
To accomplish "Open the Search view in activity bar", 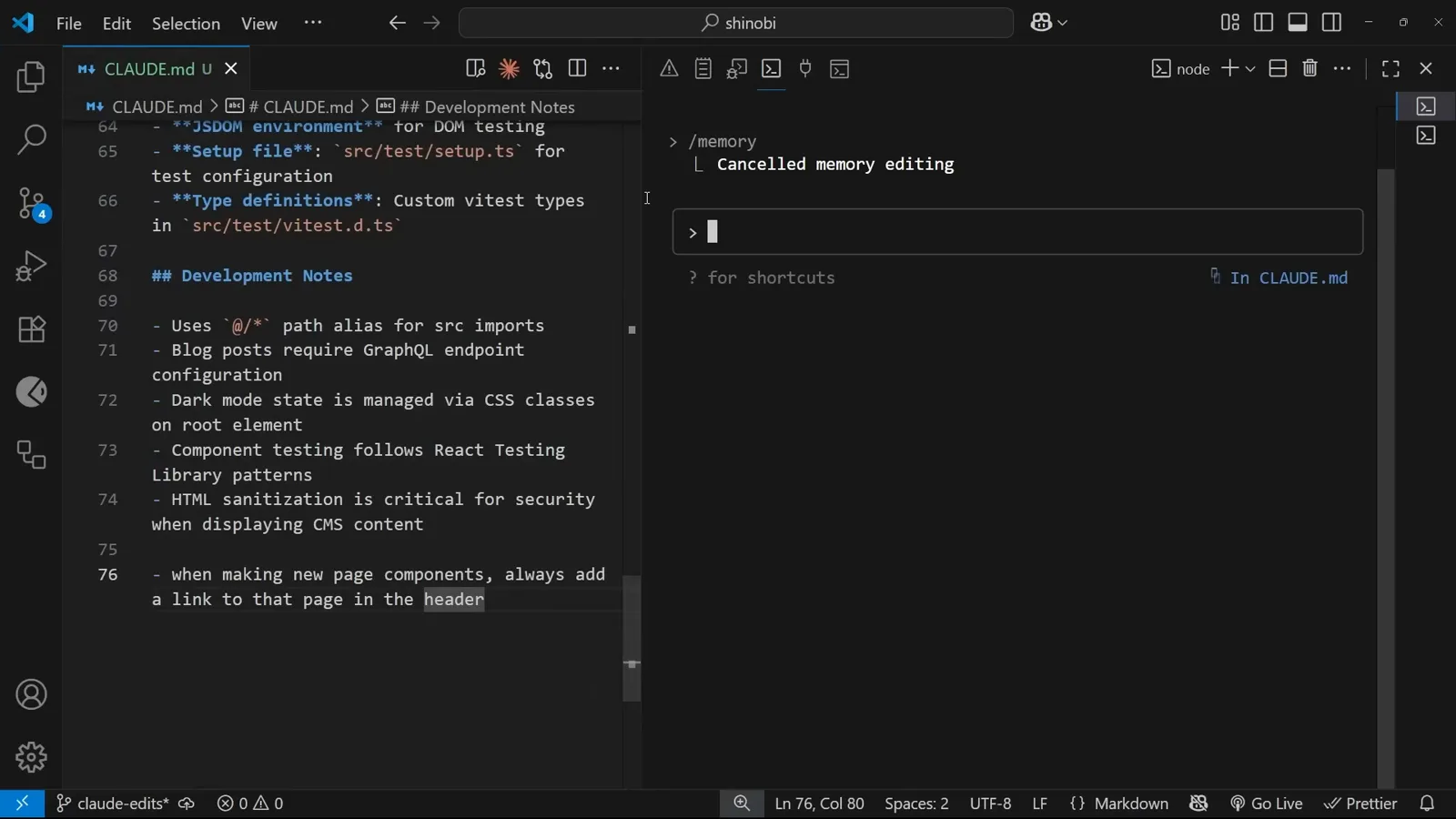I will (31, 140).
